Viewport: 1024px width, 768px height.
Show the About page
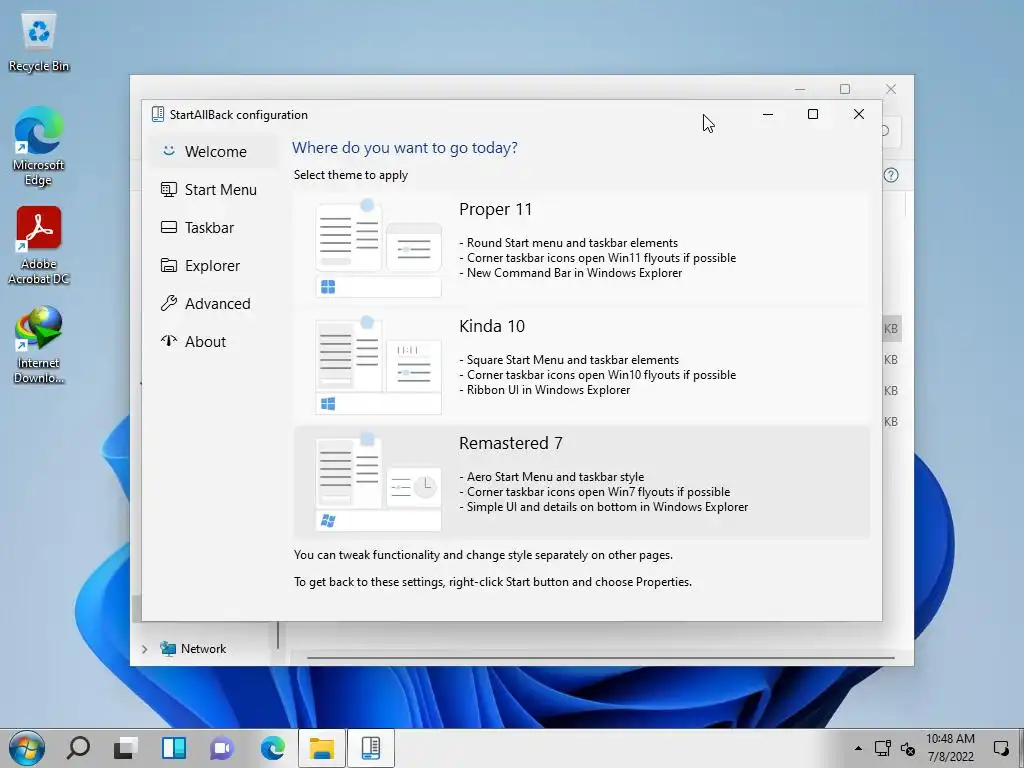click(x=213, y=342)
